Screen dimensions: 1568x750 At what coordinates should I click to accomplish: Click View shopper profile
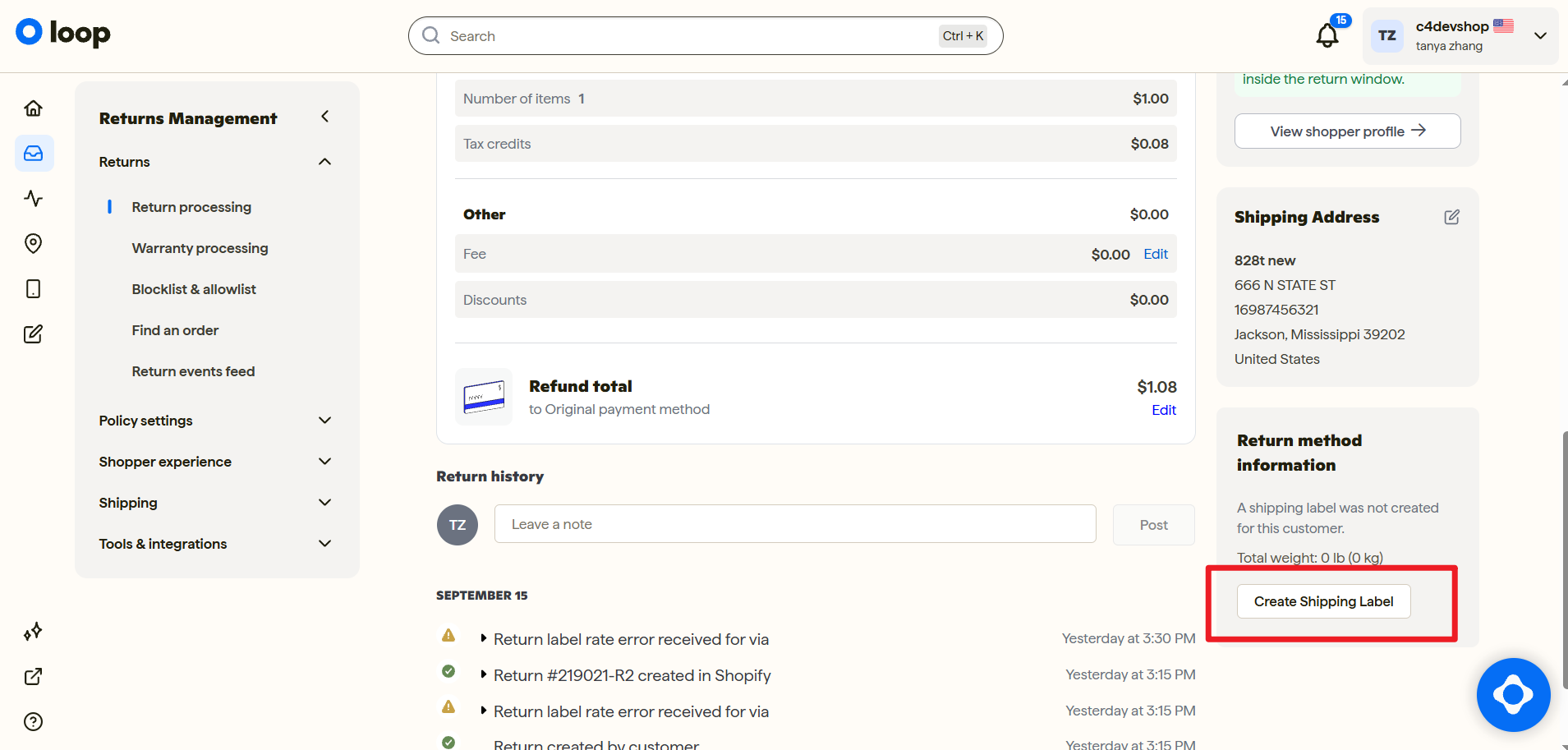click(x=1347, y=131)
